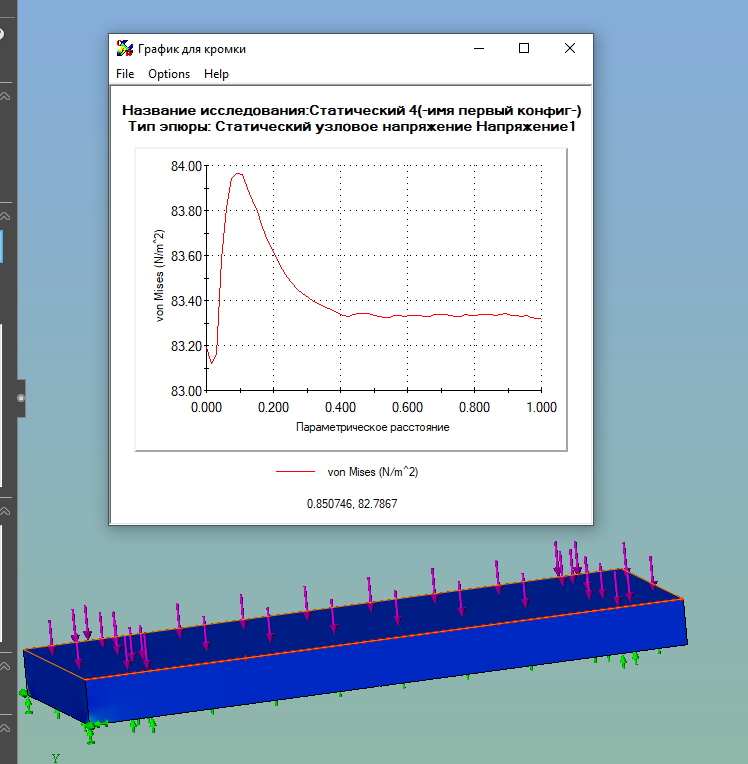Screen dimensions: 748x764
Task: Click the green Y axis triad label
Action: click(x=56, y=759)
